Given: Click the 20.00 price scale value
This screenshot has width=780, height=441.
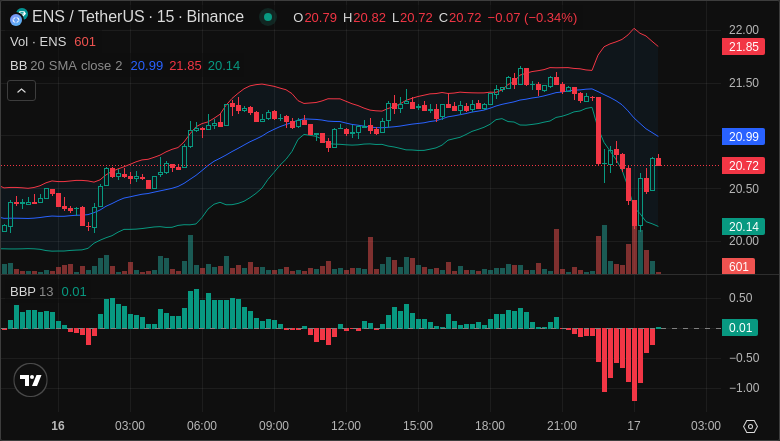Looking at the screenshot, I should click(x=744, y=241).
